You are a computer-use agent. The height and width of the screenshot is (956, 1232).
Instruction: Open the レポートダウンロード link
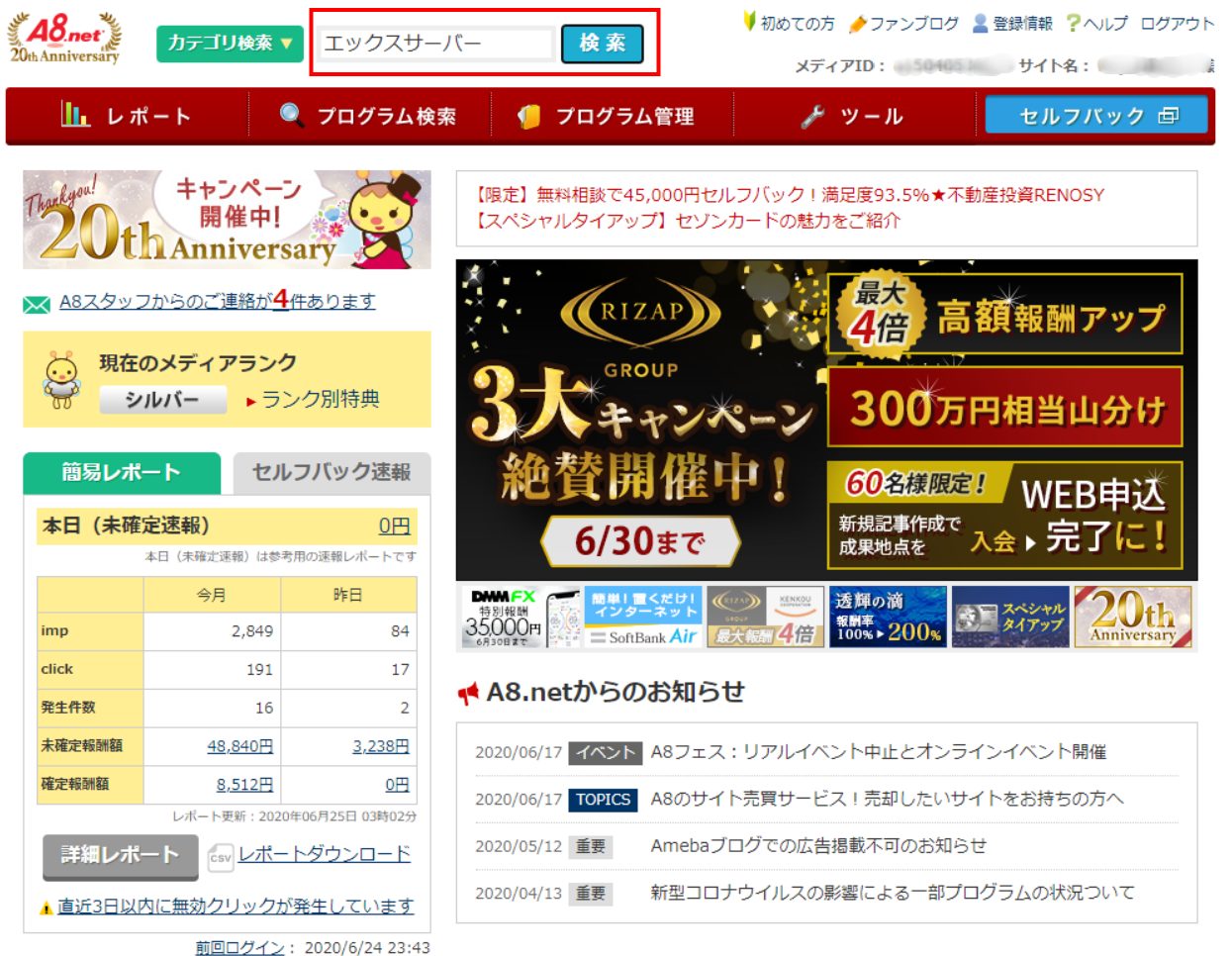pos(324,854)
